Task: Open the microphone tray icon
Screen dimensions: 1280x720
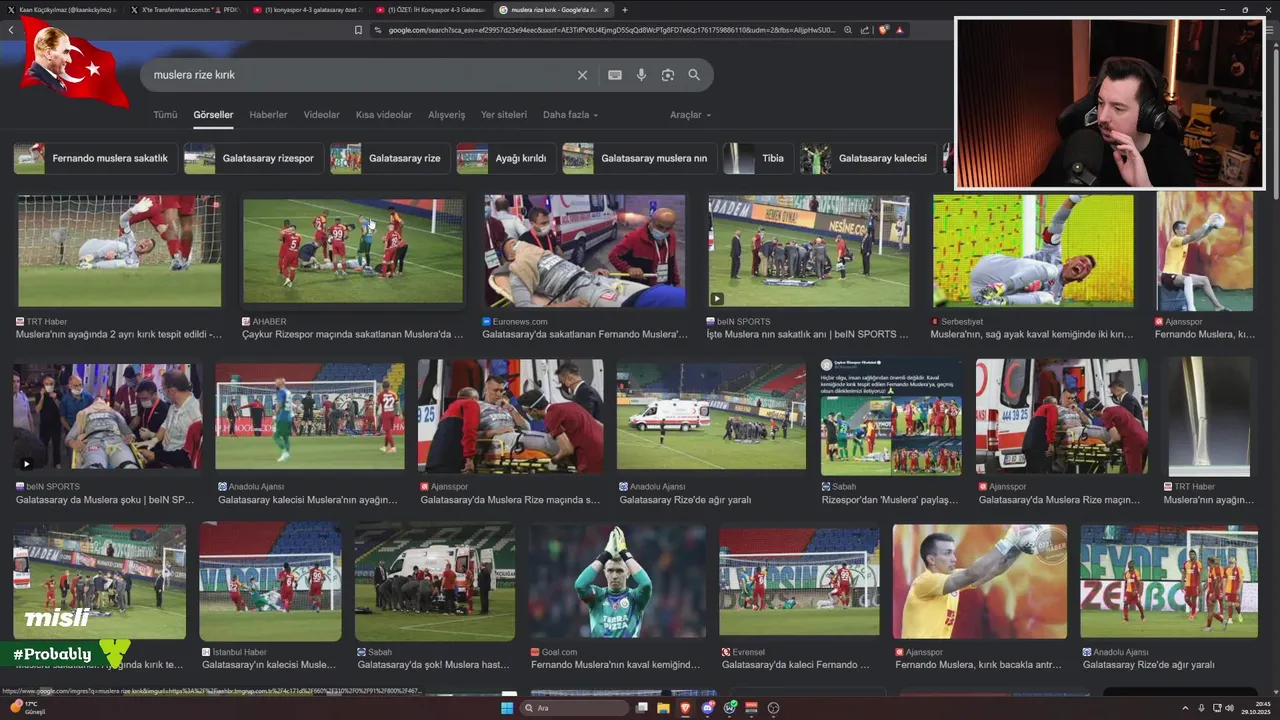Action: [1202, 708]
